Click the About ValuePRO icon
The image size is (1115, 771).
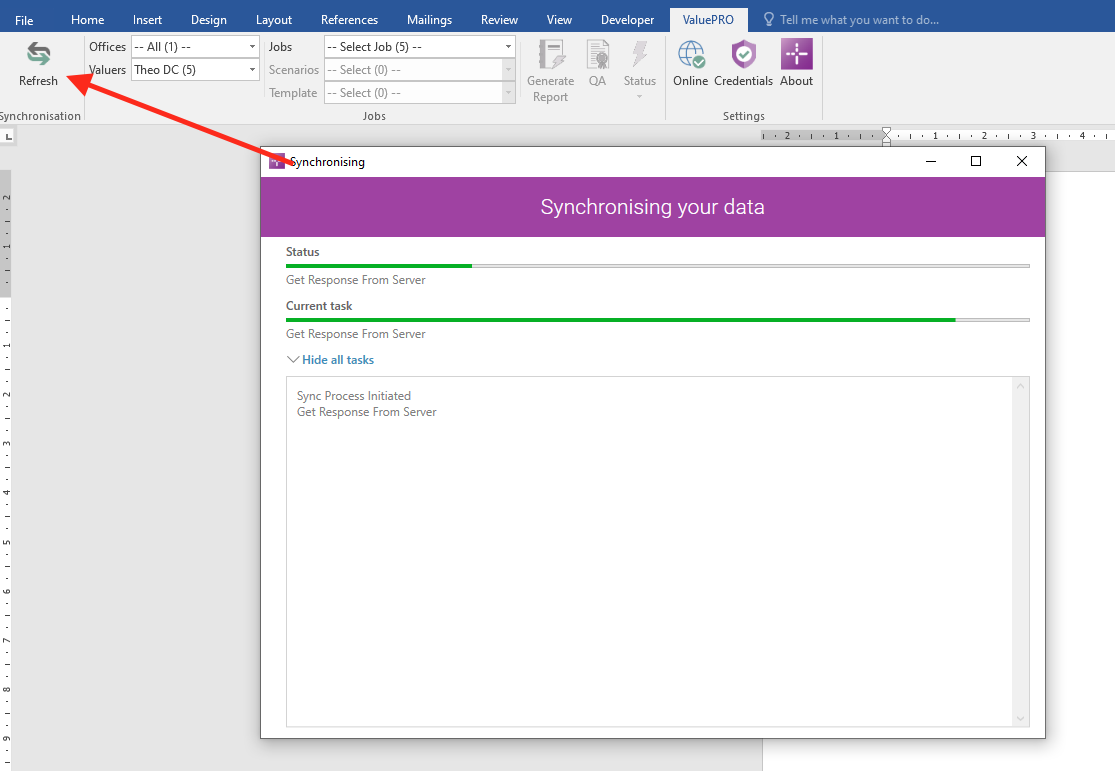[x=796, y=55]
